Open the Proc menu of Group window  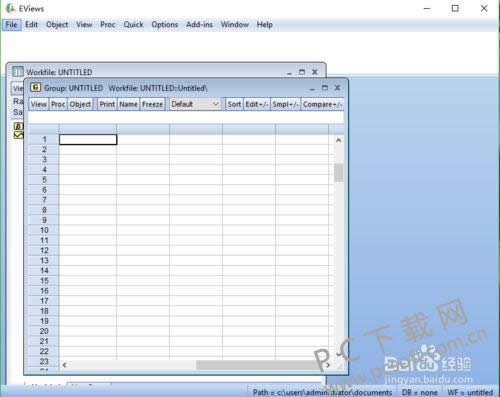pos(58,104)
